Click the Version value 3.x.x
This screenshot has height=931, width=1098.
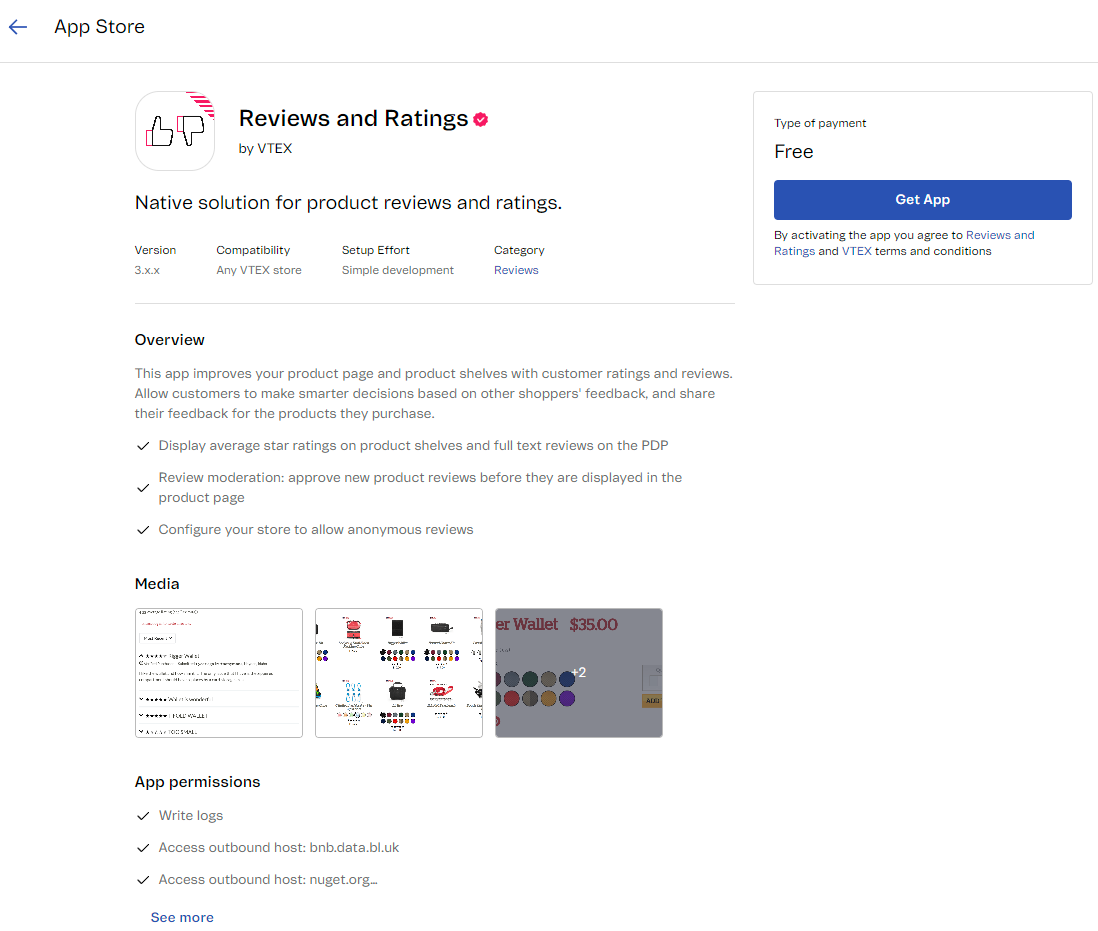pyautogui.click(x=147, y=270)
